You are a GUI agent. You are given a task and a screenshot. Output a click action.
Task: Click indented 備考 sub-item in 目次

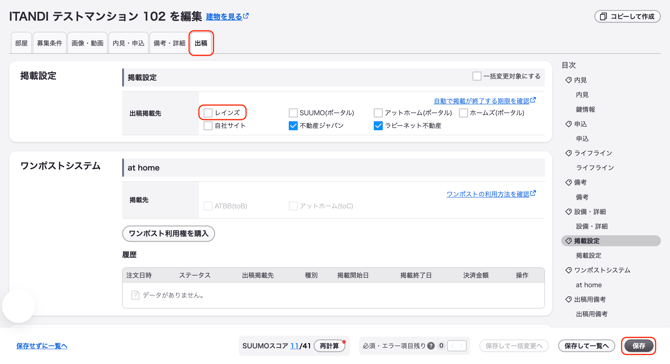pos(582,197)
